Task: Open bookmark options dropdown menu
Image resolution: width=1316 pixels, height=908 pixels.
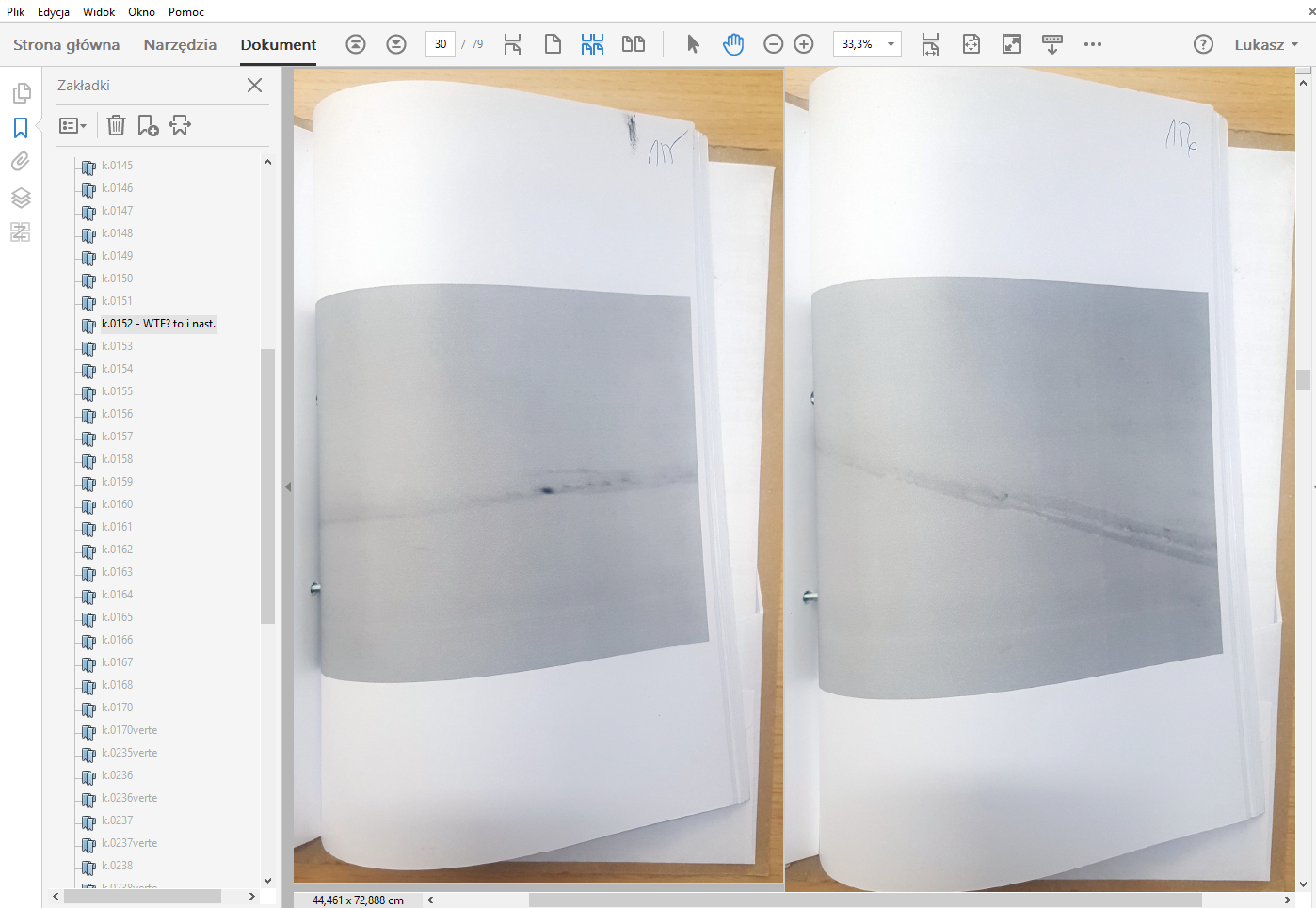Action: 73,125
